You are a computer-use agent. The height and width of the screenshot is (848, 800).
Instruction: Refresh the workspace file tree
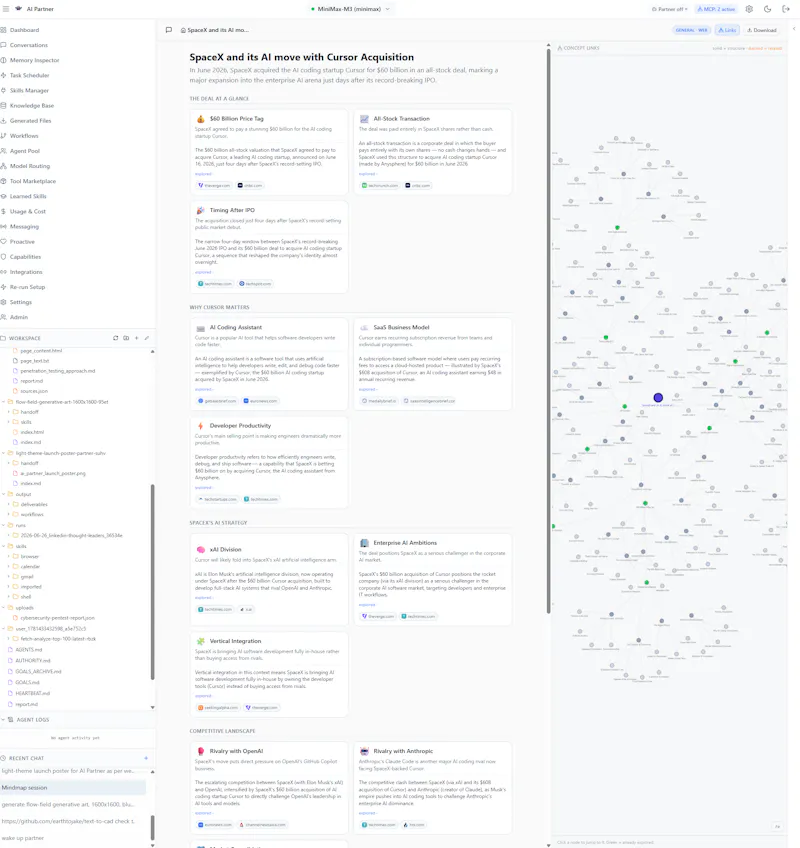[x=115, y=338]
